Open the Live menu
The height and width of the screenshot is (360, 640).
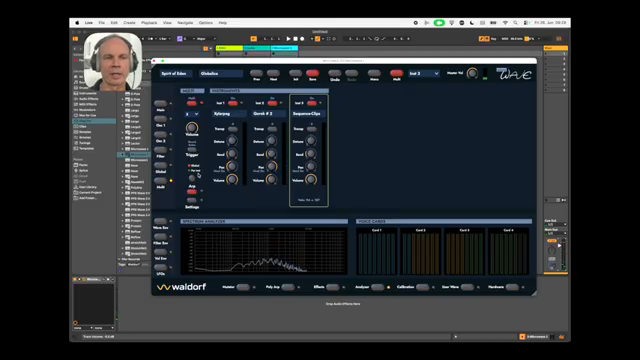pos(89,23)
